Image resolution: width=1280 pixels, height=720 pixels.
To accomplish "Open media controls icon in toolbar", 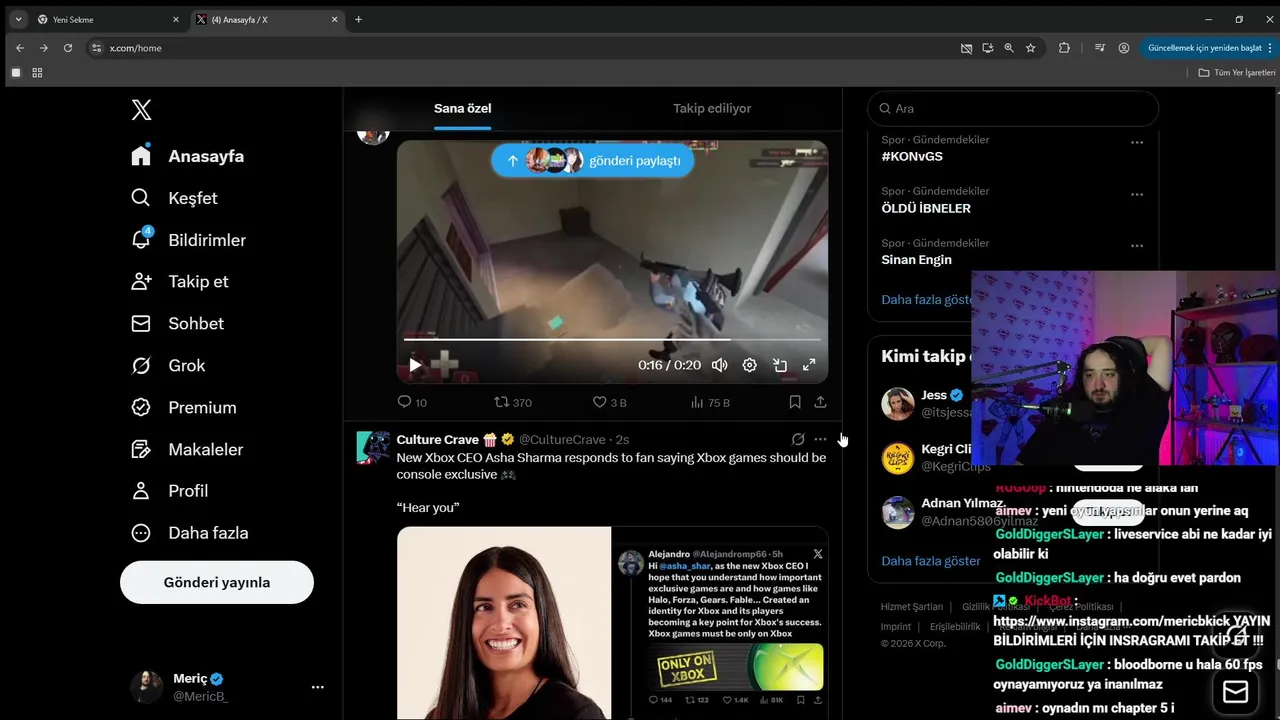I will (1100, 48).
